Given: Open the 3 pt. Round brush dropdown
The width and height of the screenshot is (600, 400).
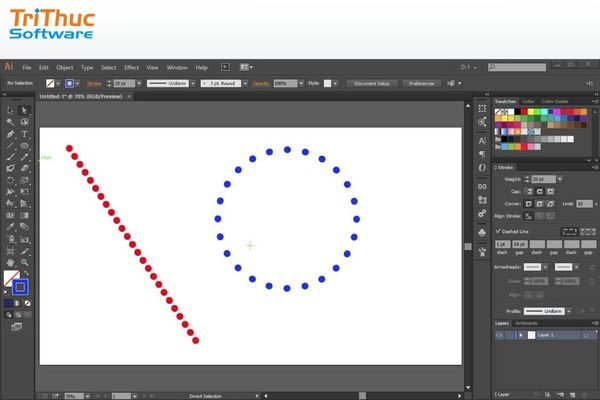Looking at the screenshot, I should (x=245, y=83).
